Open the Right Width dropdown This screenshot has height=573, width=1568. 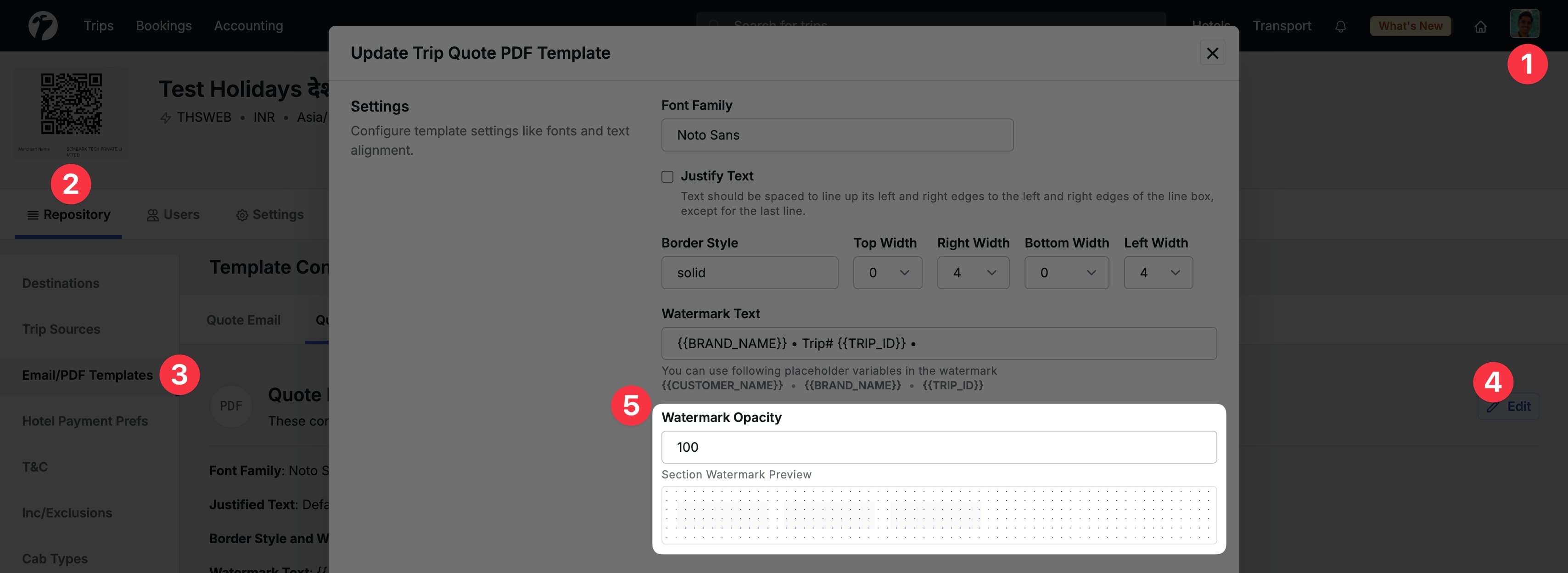973,273
